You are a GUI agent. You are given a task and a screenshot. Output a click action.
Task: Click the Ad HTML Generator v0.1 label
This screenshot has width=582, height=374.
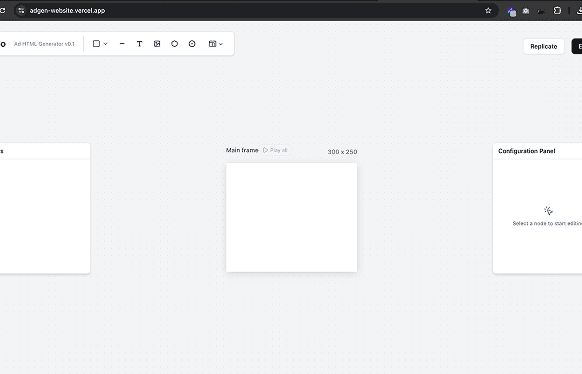point(44,44)
